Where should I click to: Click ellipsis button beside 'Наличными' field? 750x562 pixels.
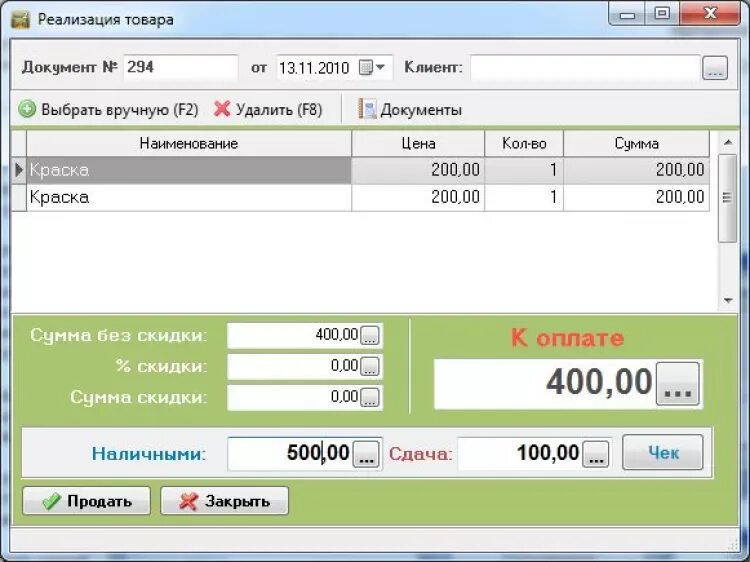366,453
